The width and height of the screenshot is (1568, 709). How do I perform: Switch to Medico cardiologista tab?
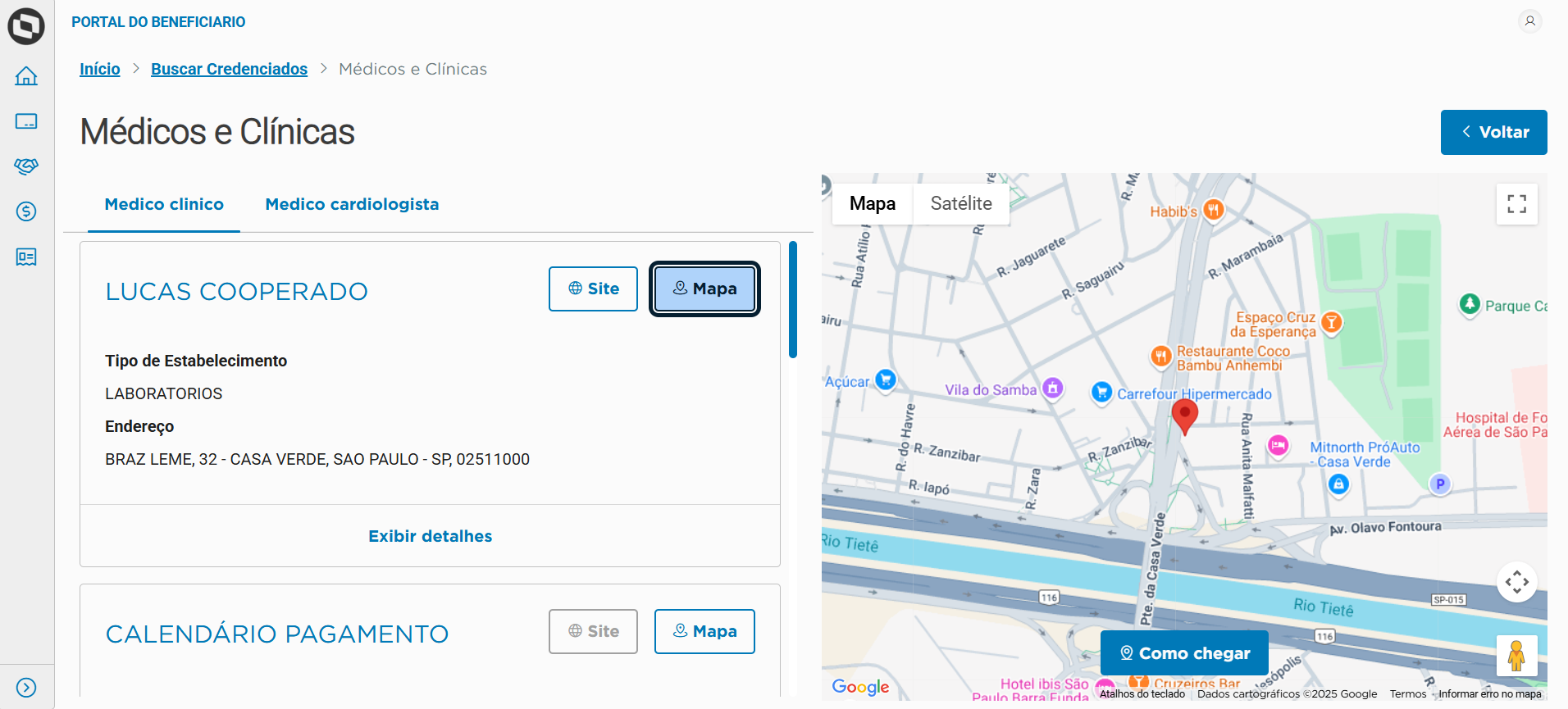[352, 204]
